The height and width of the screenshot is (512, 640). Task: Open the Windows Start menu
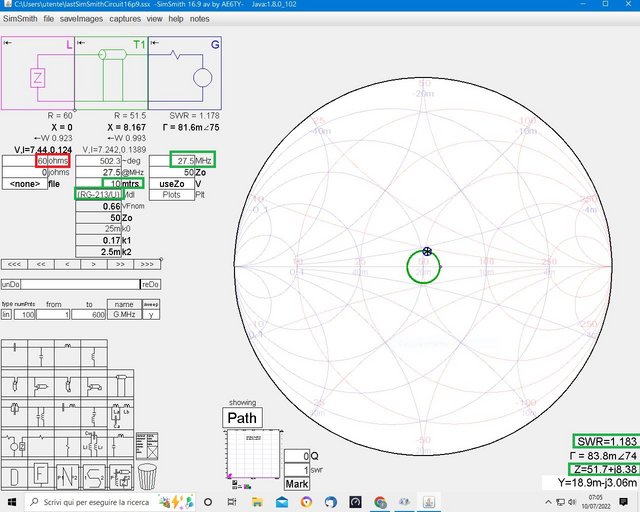12,502
